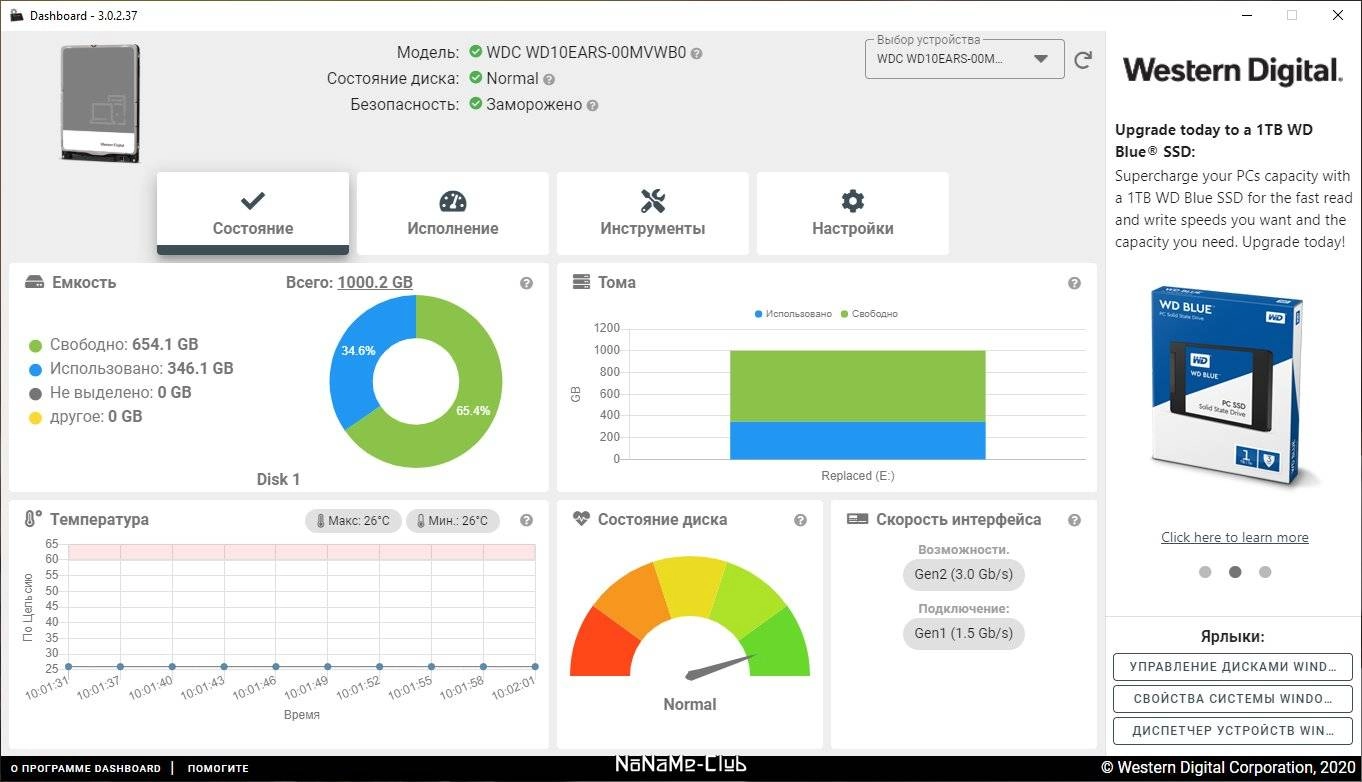Follow the Click here to learn more link
Screen dimensions: 1362x782
click(x=1235, y=537)
